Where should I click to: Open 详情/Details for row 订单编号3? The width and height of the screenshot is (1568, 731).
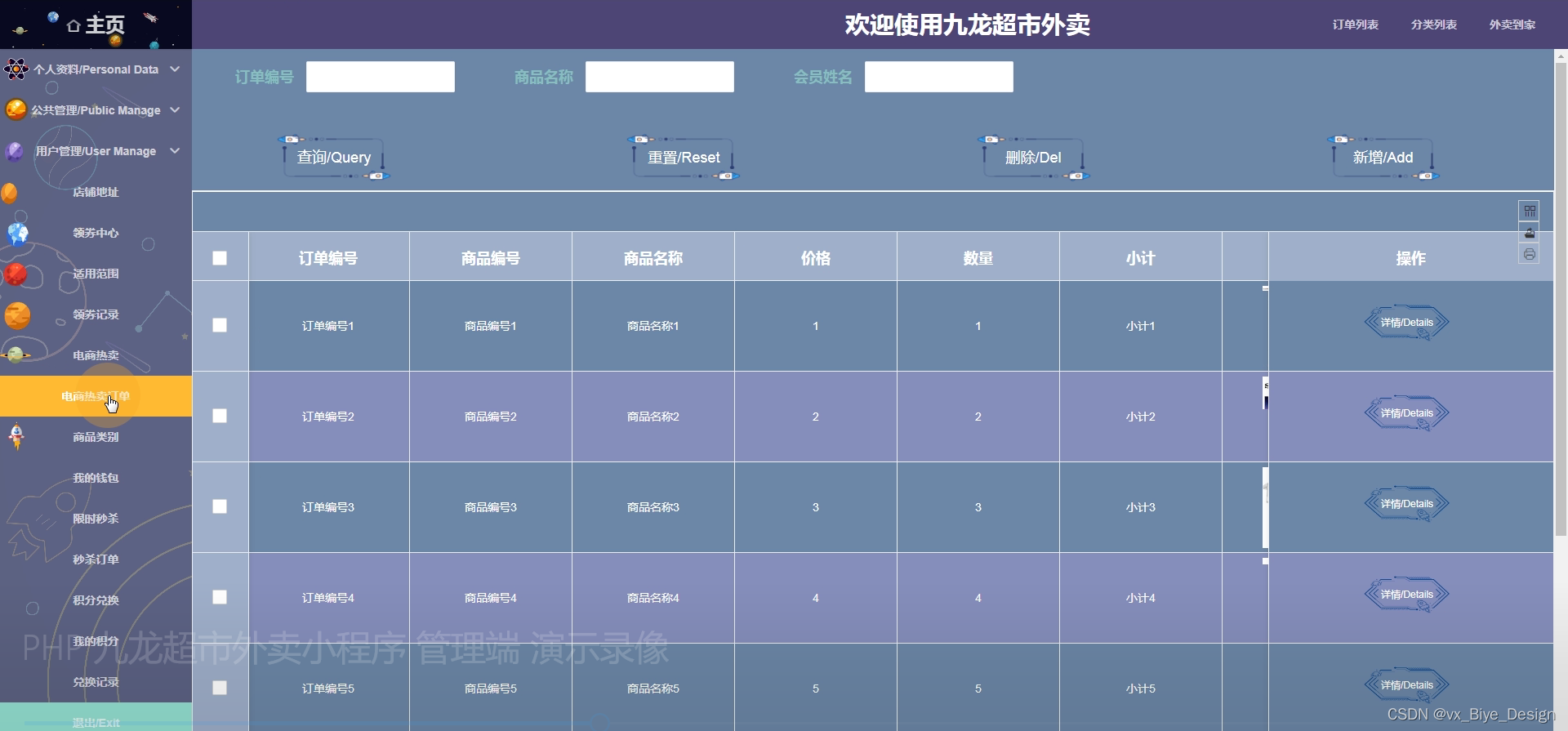tap(1406, 504)
